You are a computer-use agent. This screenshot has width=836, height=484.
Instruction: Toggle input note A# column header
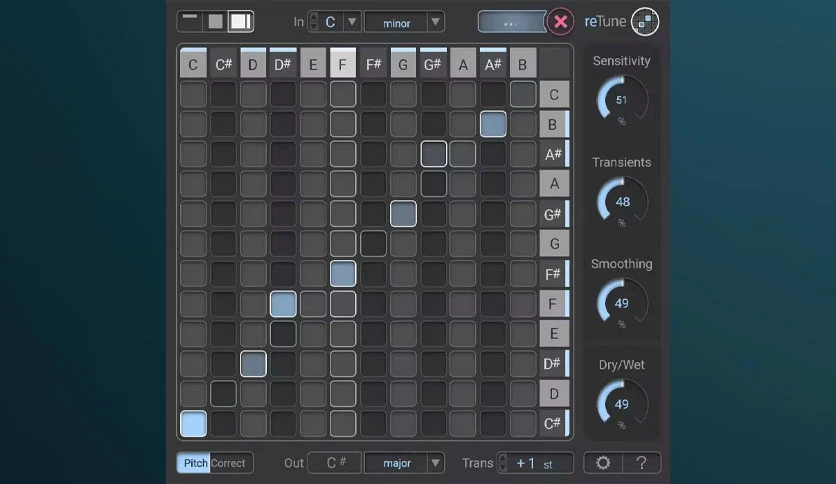(x=493, y=63)
